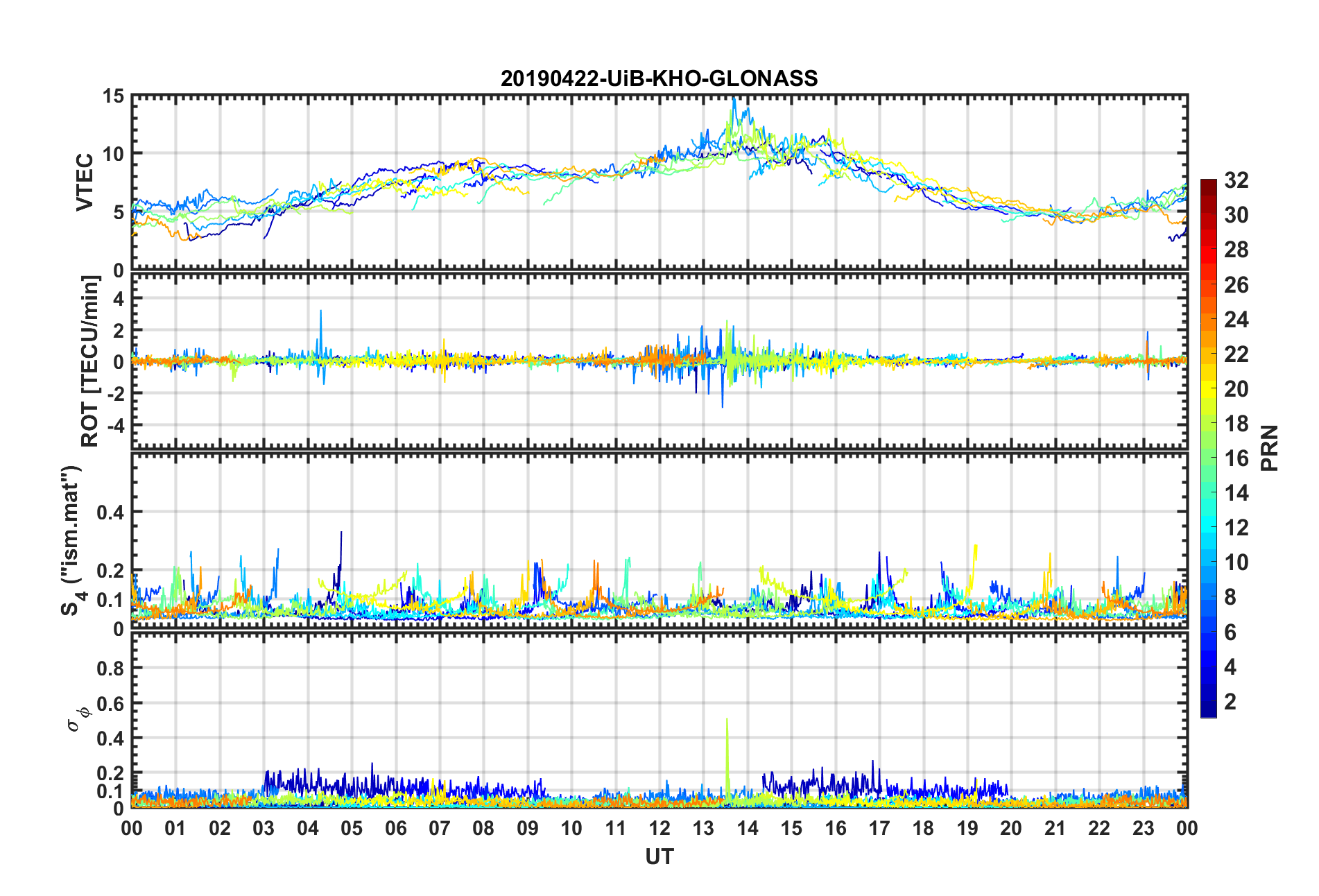The height and width of the screenshot is (896, 1319).
Task: Click the S4 ("ism.mat") axis label
Action: [73, 541]
